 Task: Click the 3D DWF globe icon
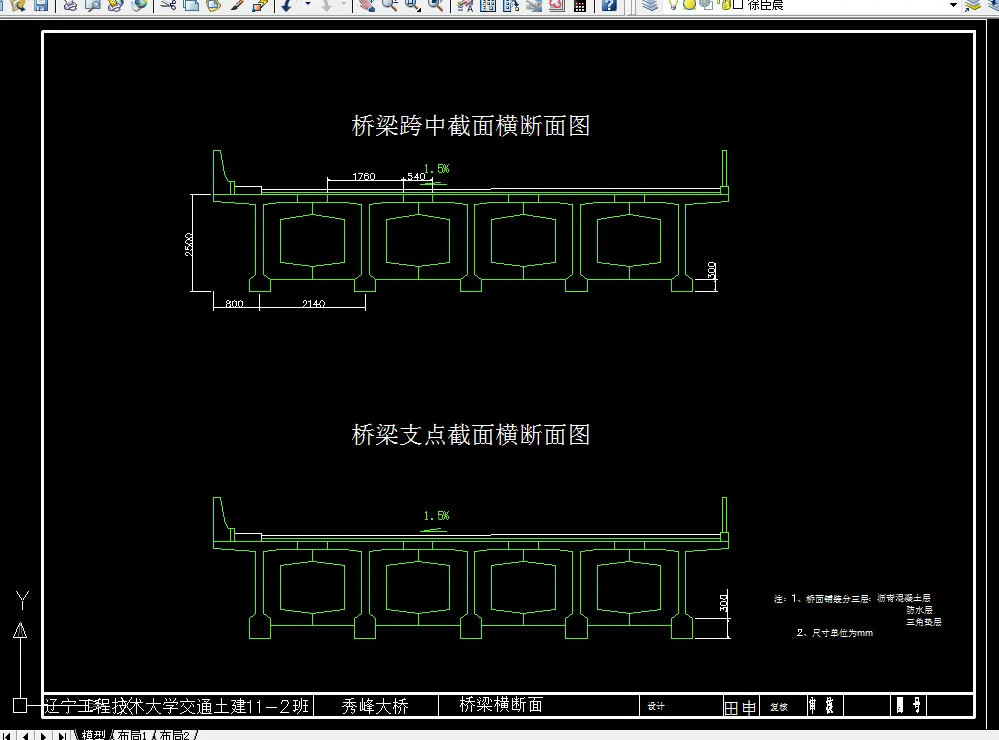click(x=138, y=5)
